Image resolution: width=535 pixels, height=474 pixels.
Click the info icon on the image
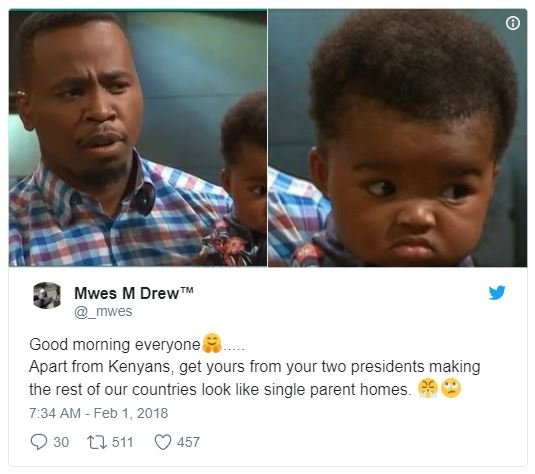(x=513, y=23)
